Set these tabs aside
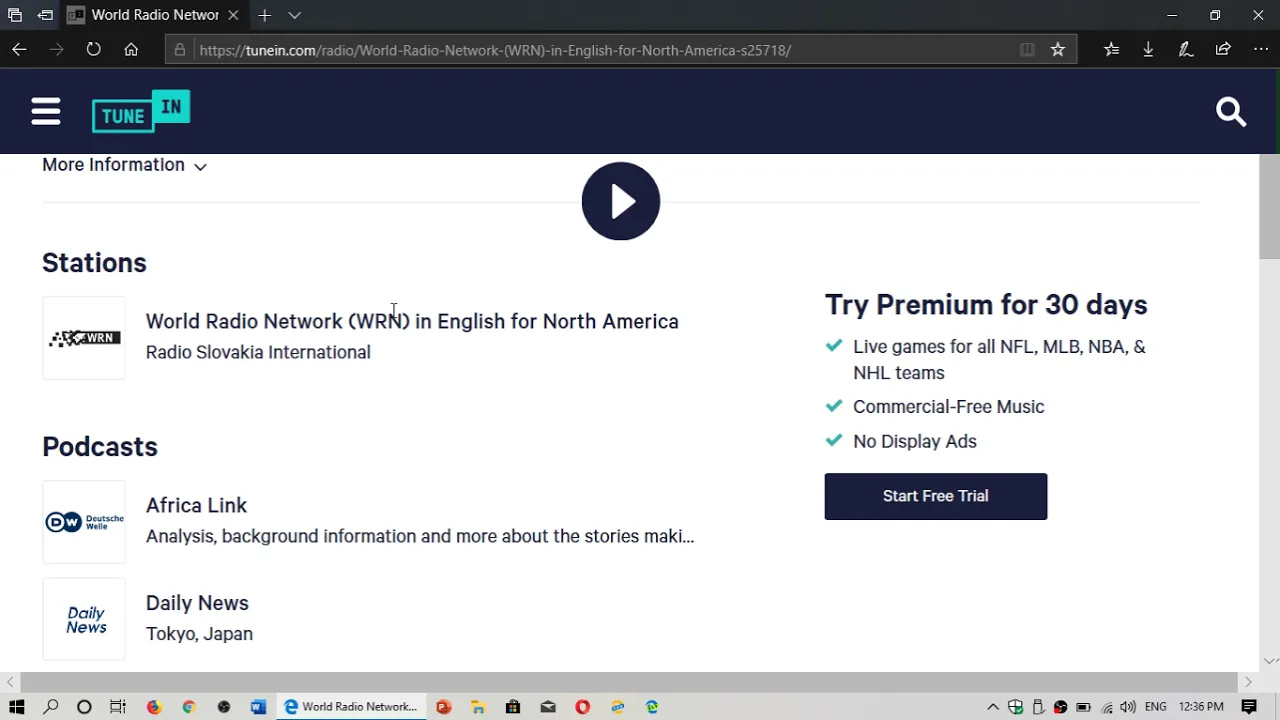This screenshot has width=1280, height=720. (x=45, y=15)
